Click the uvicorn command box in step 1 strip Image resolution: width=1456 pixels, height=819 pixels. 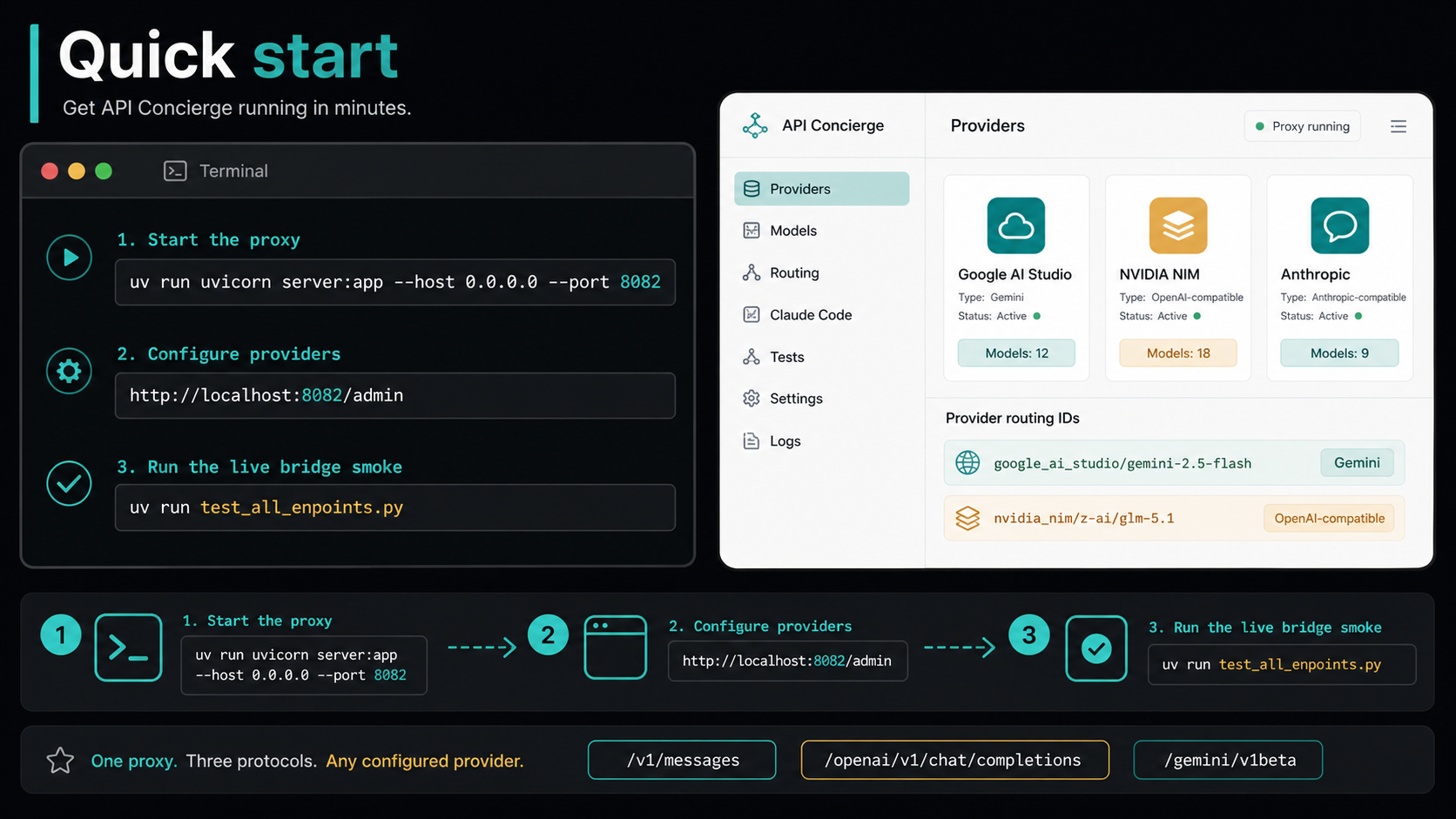304,665
